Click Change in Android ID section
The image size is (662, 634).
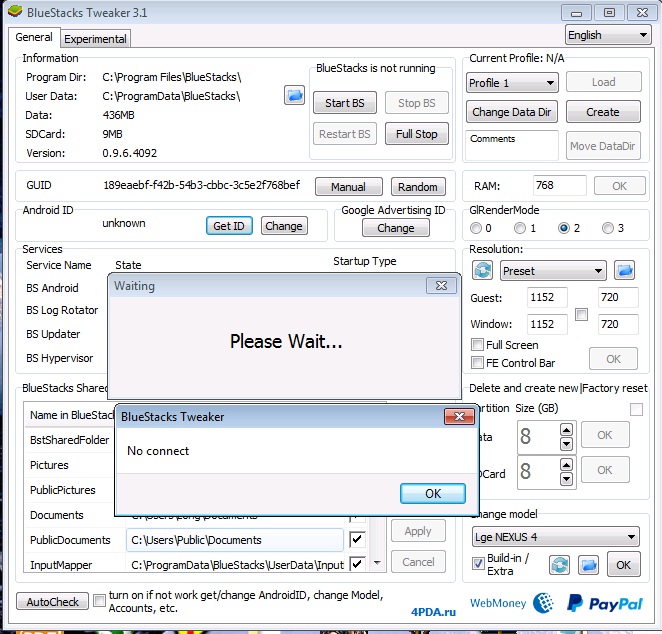284,226
